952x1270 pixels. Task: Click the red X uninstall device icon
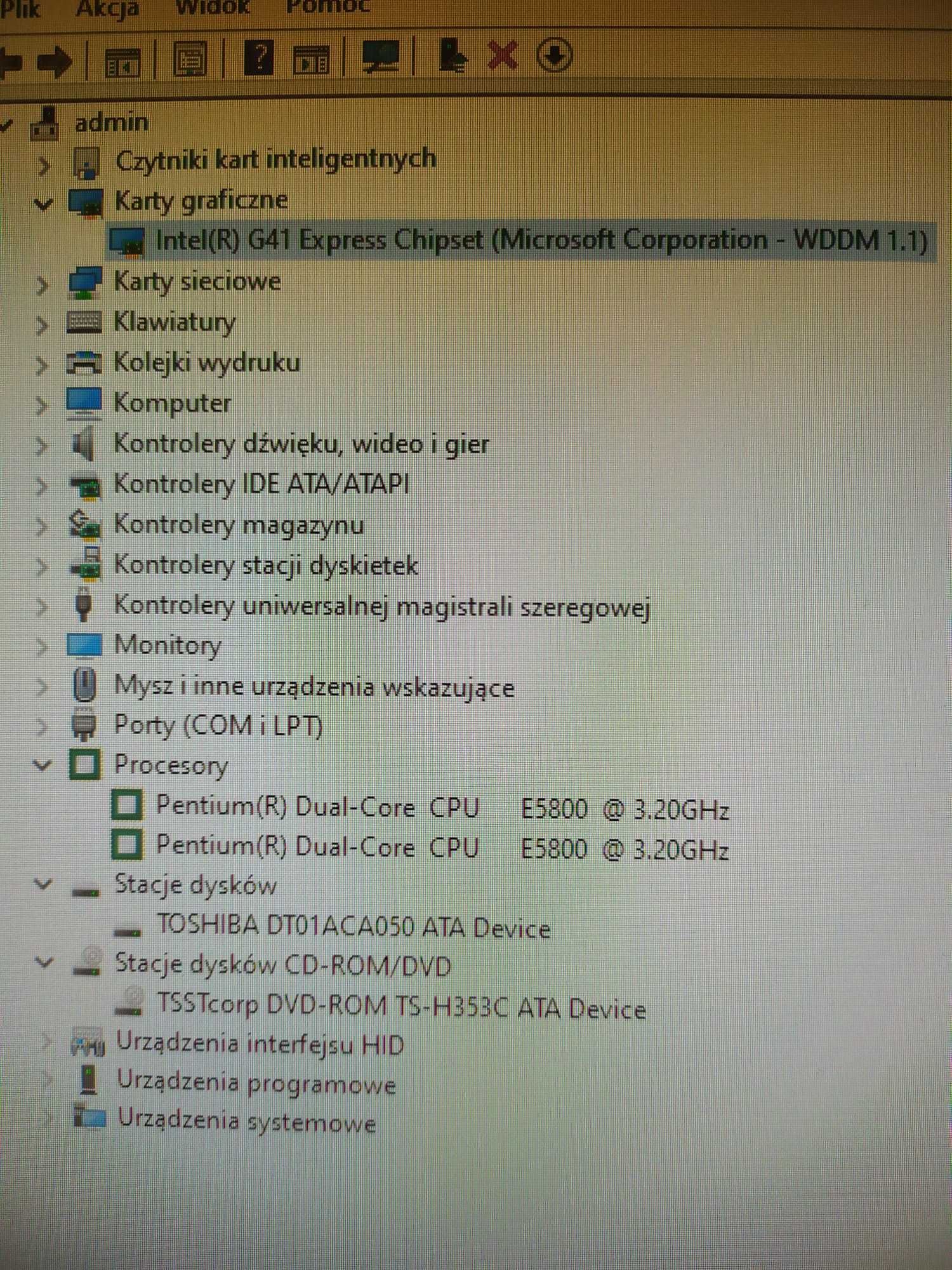[502, 55]
